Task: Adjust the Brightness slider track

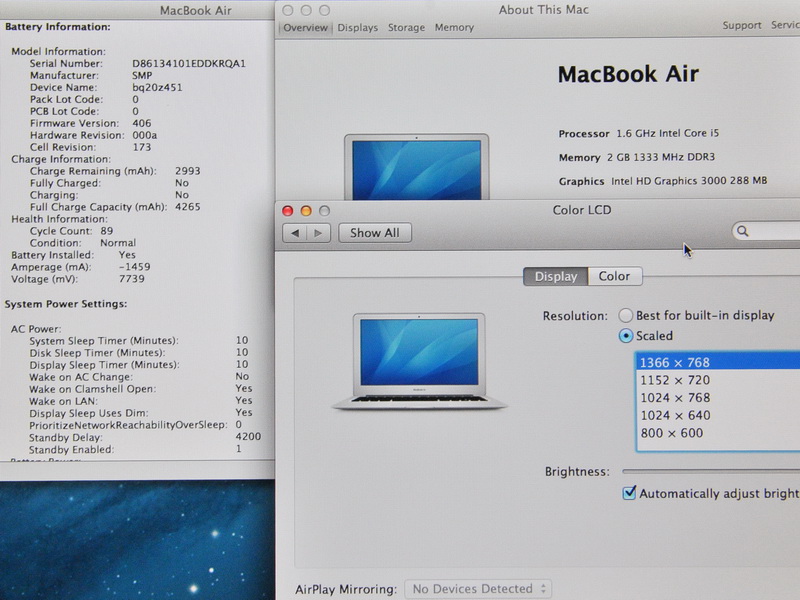Action: tap(711, 471)
